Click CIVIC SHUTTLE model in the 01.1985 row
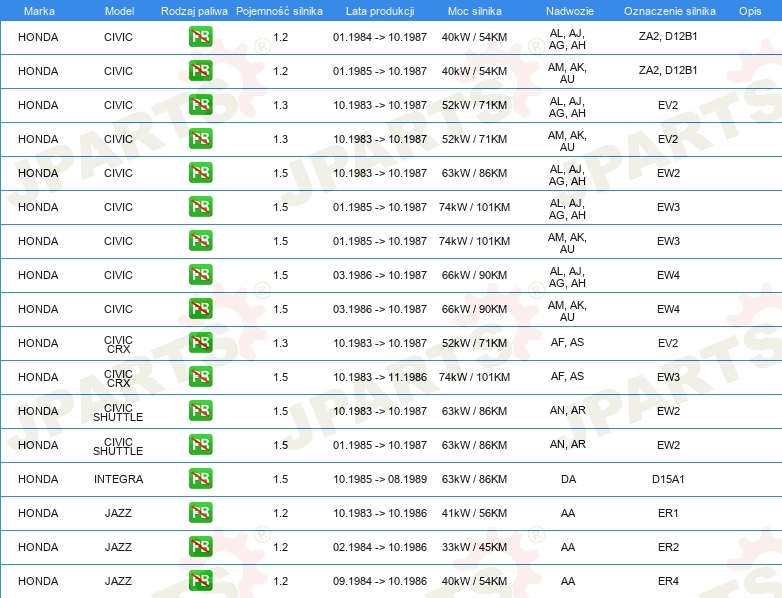The image size is (782, 598). (118, 446)
